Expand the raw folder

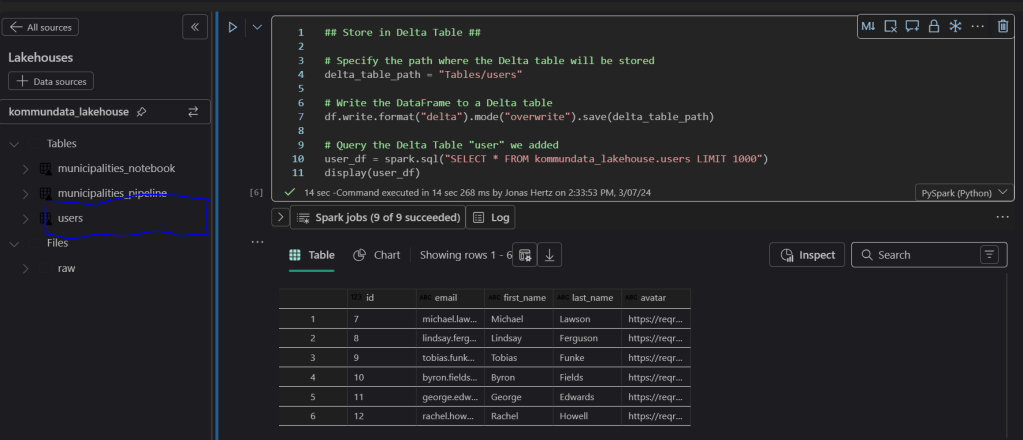coord(25,268)
